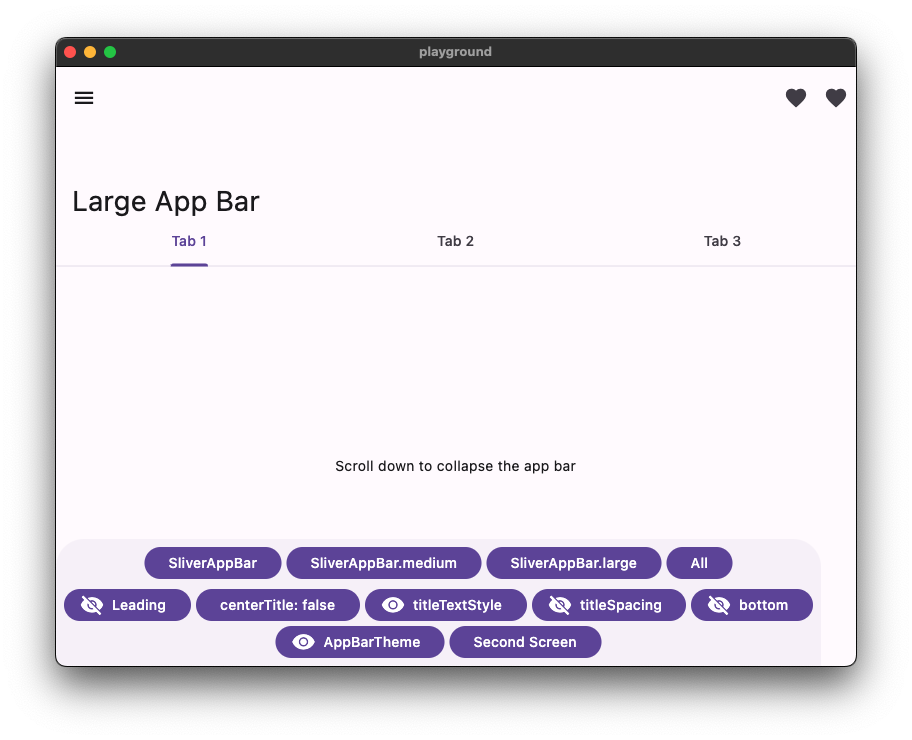
Task: Open the Second Screen
Action: (525, 642)
